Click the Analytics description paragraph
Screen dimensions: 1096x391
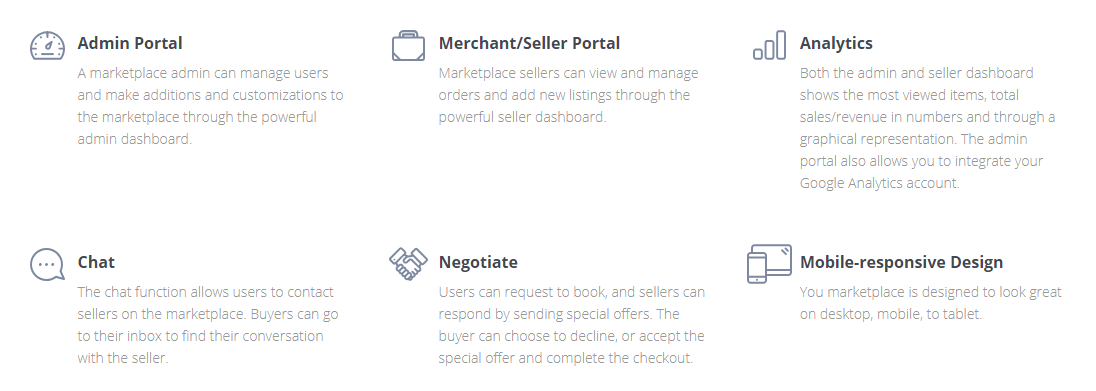pos(928,128)
